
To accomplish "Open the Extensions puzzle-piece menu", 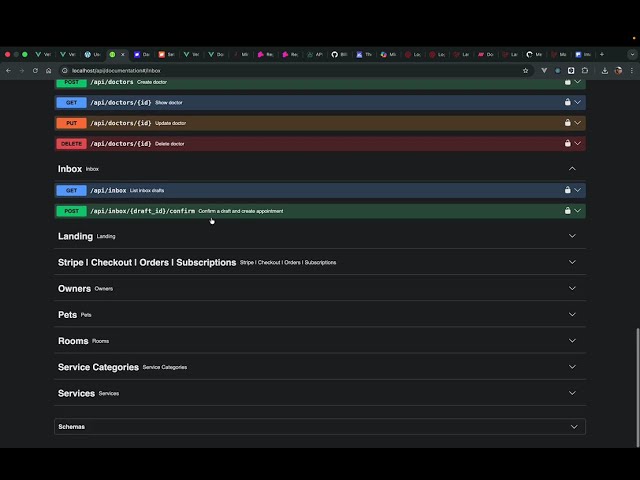I will 585,71.
